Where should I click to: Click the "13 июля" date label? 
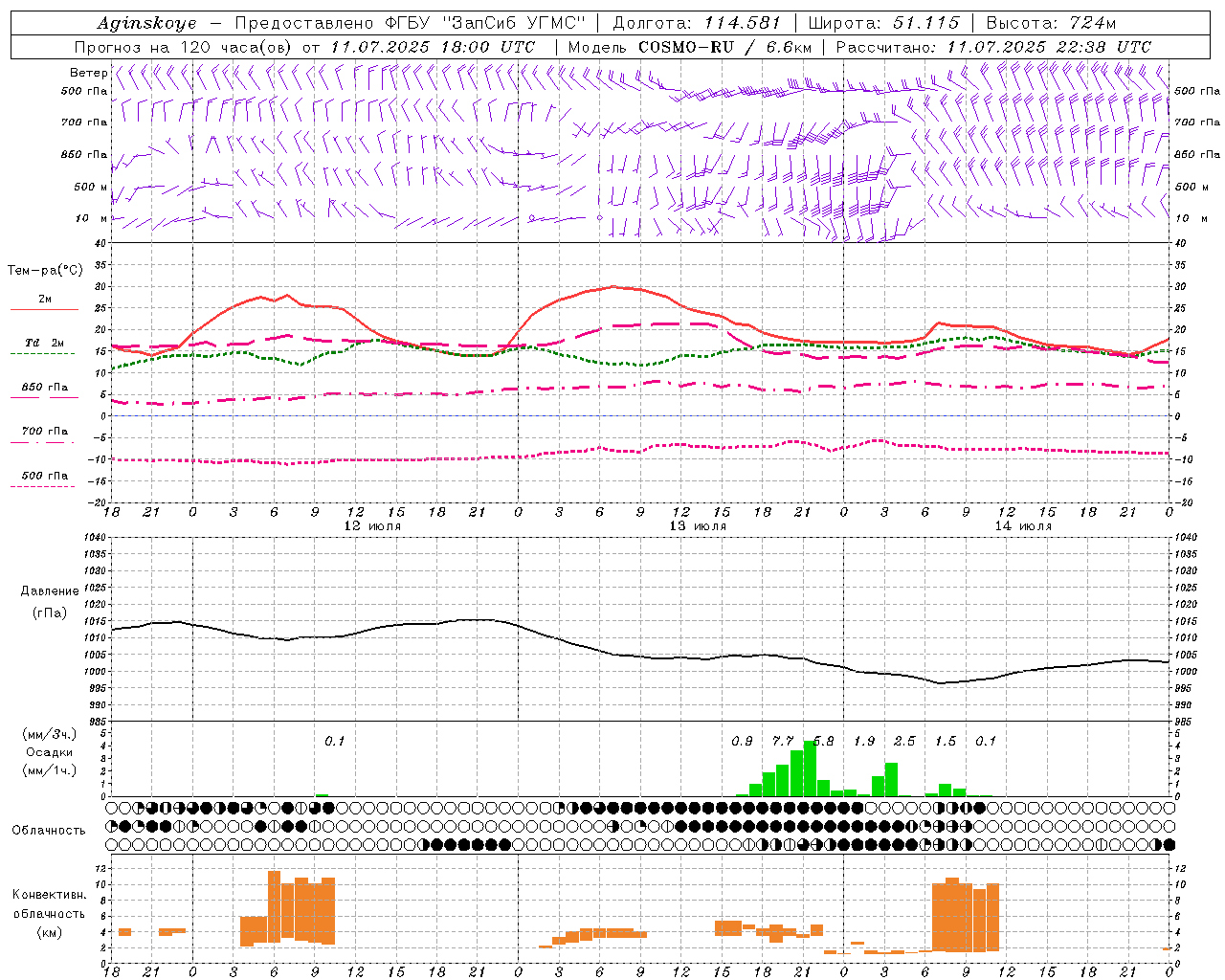click(698, 526)
